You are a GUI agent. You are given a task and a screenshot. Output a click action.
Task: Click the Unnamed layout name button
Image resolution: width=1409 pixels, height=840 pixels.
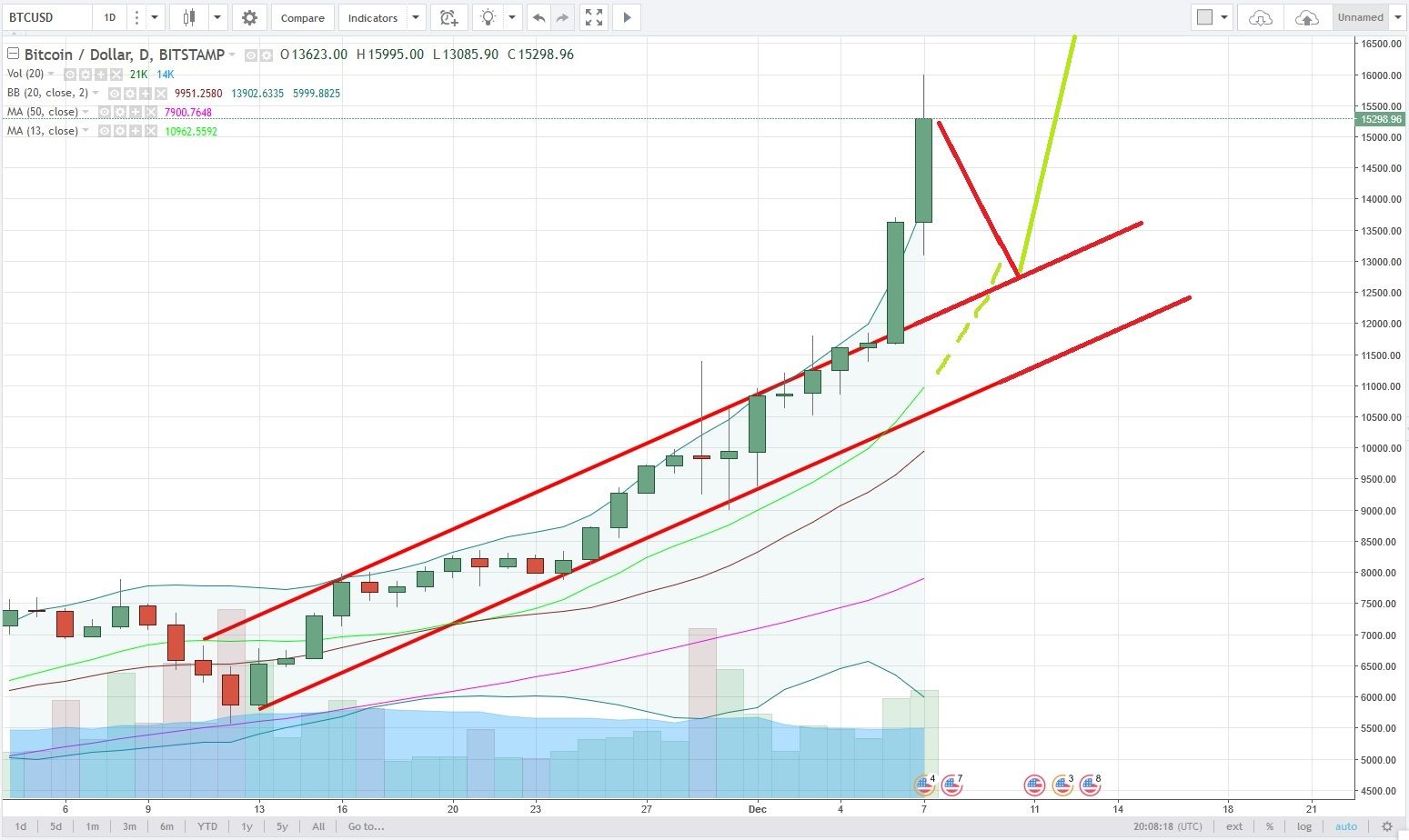click(x=1361, y=17)
